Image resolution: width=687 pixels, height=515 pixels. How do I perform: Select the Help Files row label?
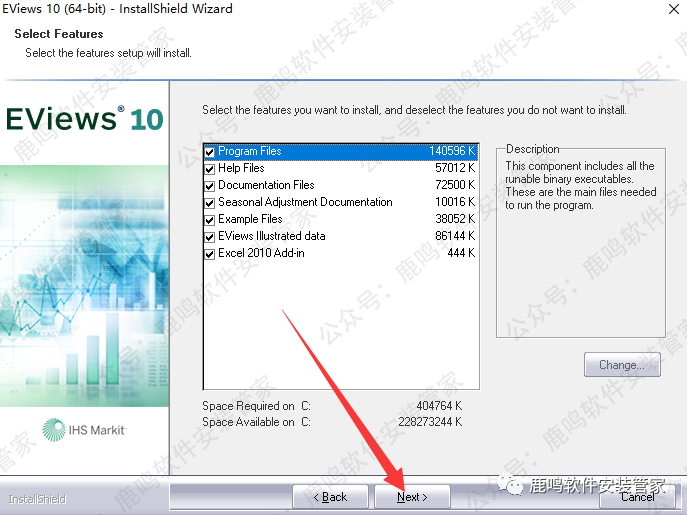click(x=241, y=168)
